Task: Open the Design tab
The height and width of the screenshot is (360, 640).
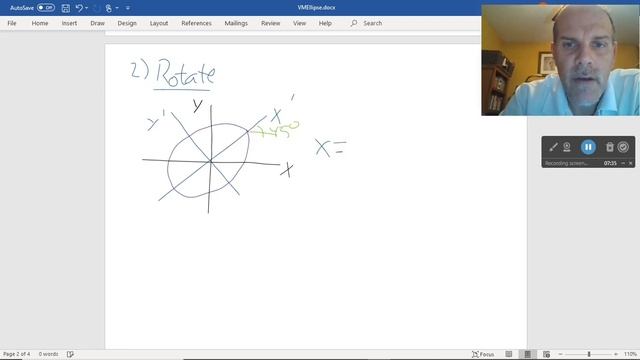Action: pos(127,23)
